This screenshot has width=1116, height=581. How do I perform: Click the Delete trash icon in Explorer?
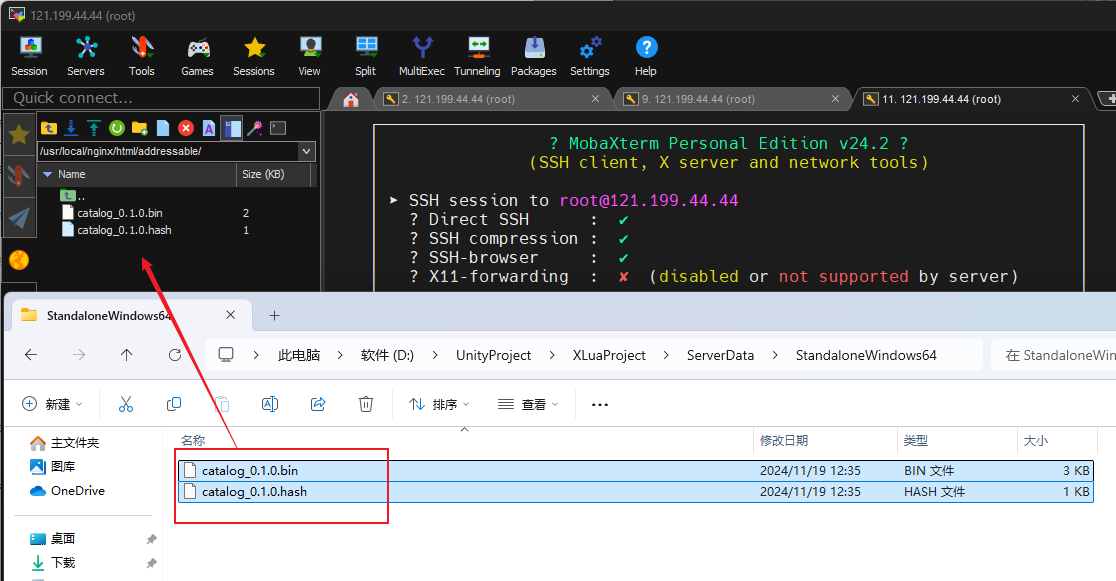pos(366,404)
